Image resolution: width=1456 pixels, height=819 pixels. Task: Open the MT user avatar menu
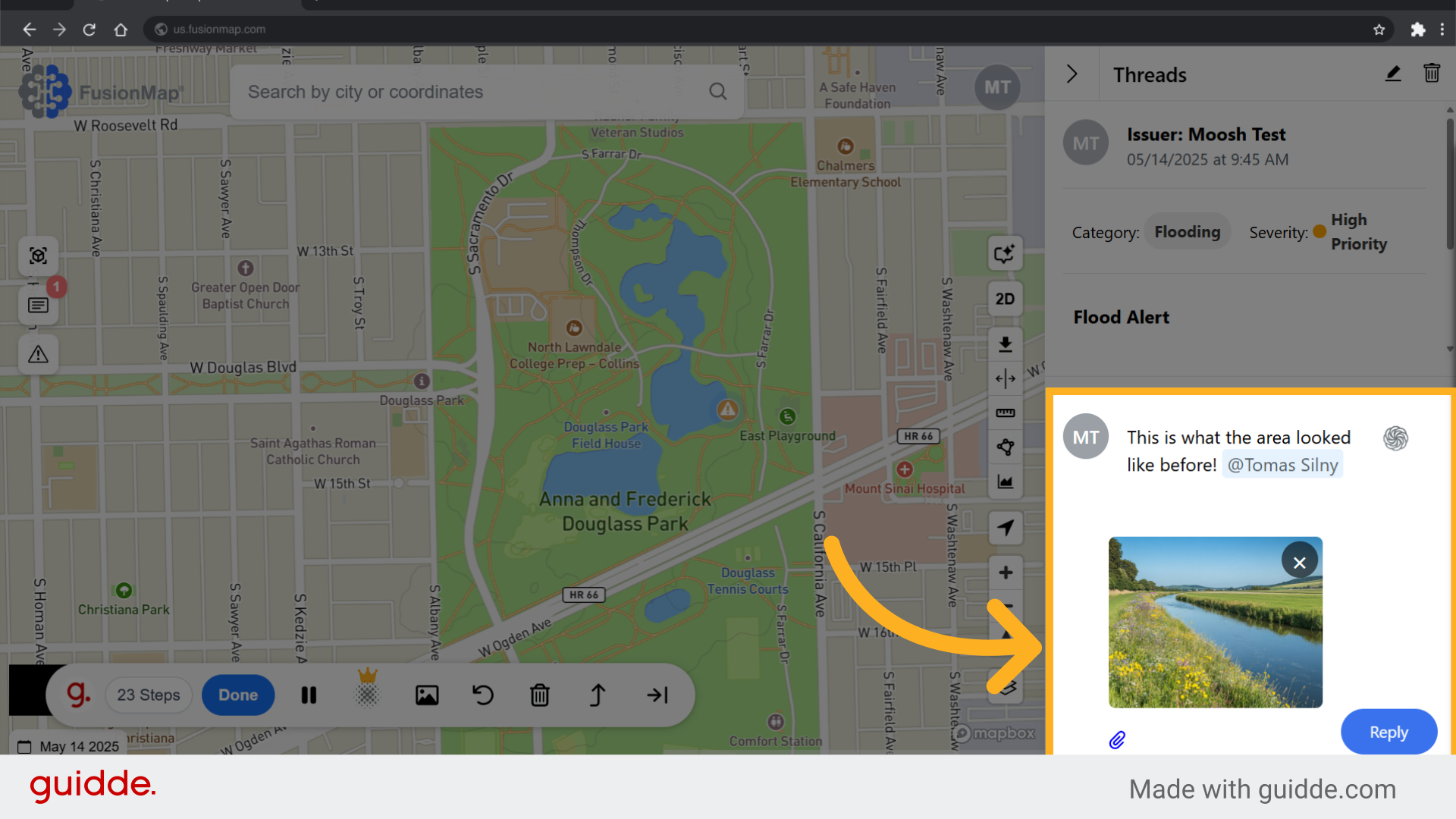[997, 87]
